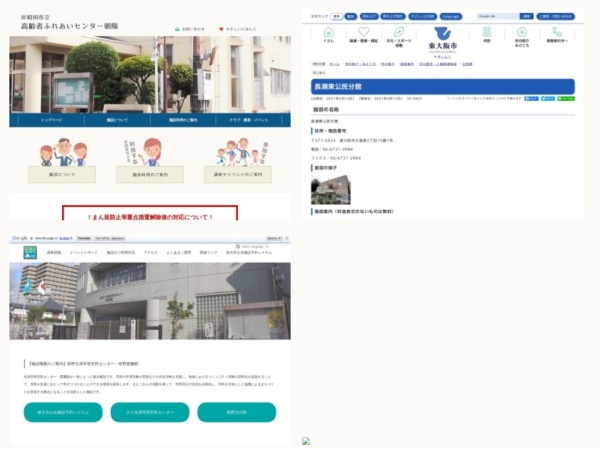The height and width of the screenshot is (450, 600).
Task: Open the heart health and welfare icon
Action: 364,31
